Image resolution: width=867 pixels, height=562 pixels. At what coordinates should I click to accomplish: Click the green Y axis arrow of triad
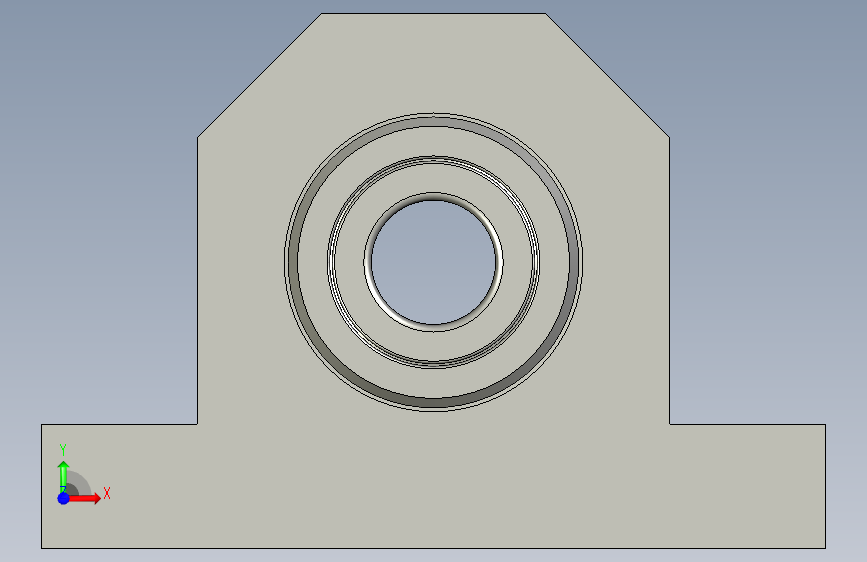click(x=63, y=476)
